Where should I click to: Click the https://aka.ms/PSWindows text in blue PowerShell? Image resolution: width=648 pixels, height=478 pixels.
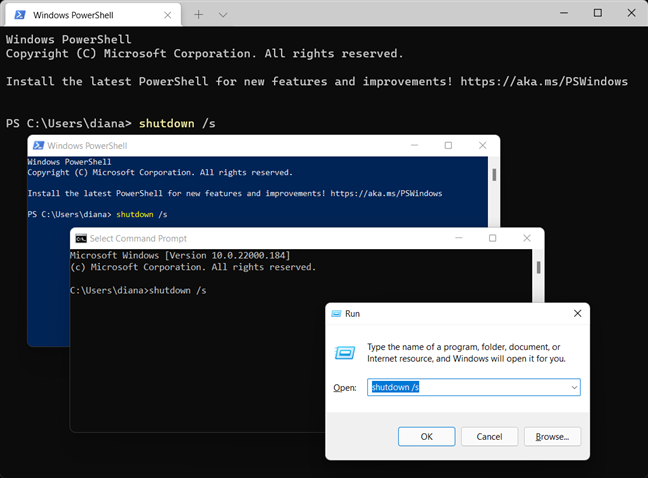pos(386,193)
